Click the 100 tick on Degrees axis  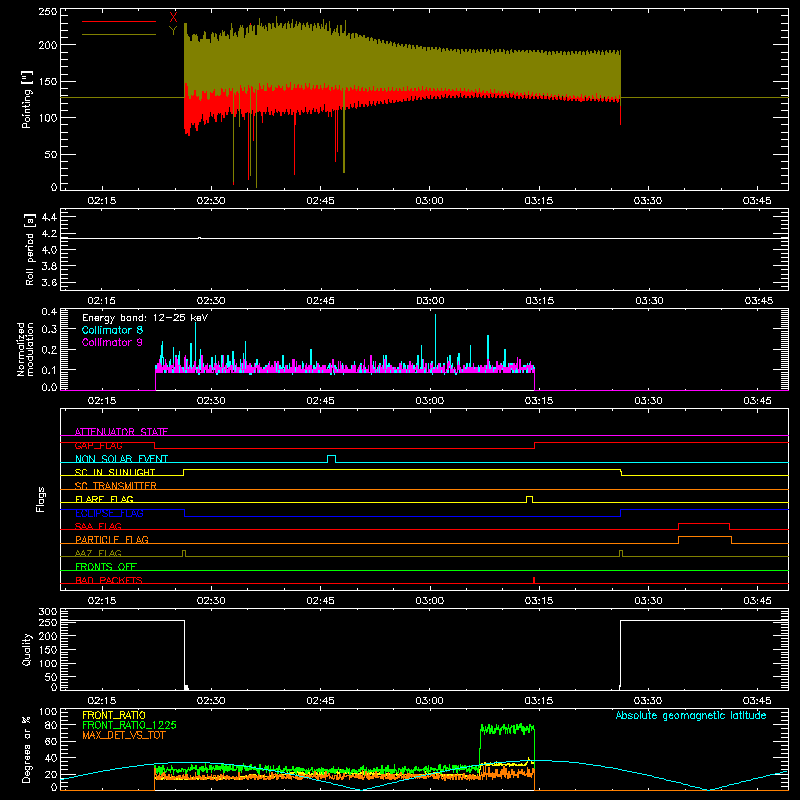tap(47, 712)
